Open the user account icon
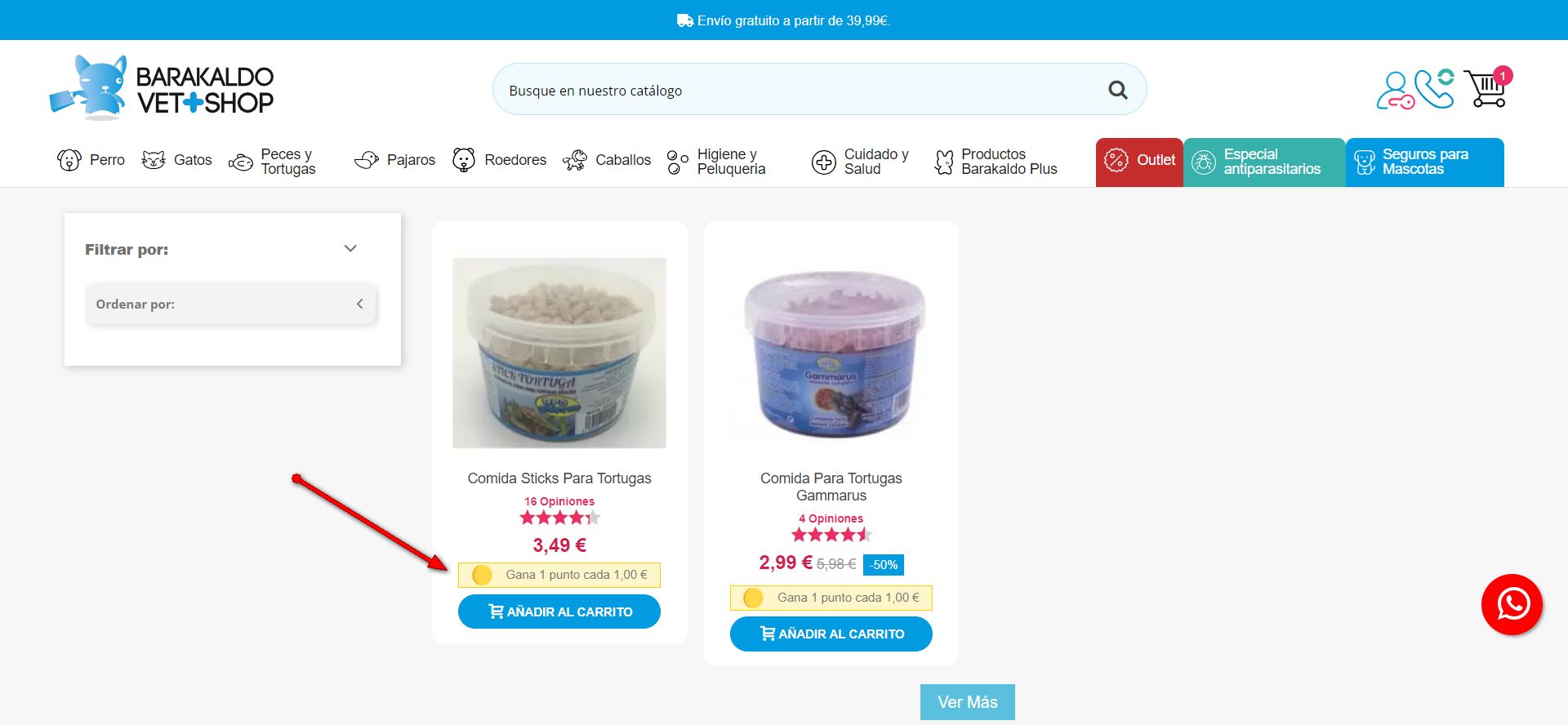The image size is (1568, 725). tap(1395, 90)
